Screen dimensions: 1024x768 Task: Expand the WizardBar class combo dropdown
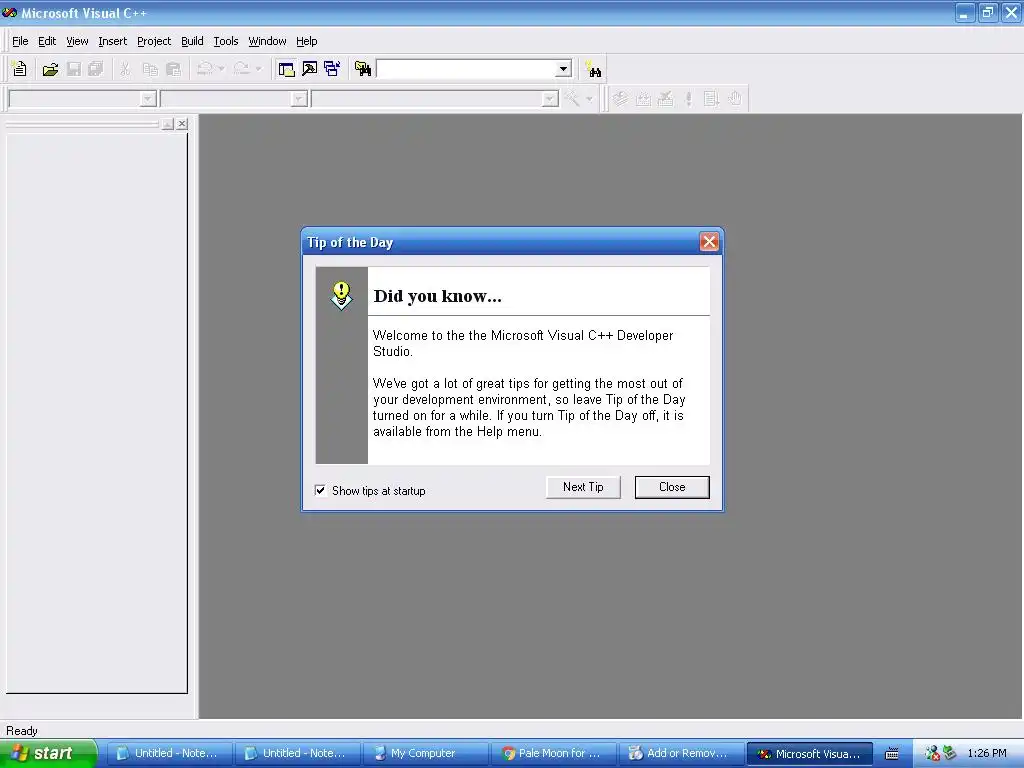pyautogui.click(x=148, y=99)
